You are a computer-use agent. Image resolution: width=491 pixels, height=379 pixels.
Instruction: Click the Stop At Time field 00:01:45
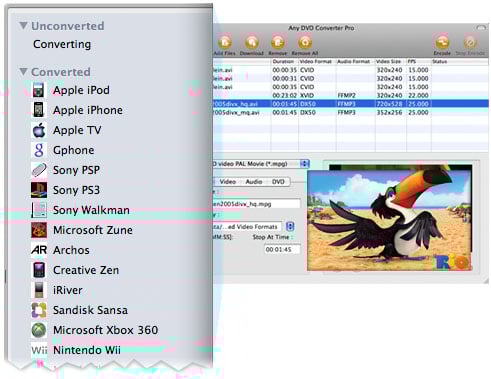(x=282, y=249)
